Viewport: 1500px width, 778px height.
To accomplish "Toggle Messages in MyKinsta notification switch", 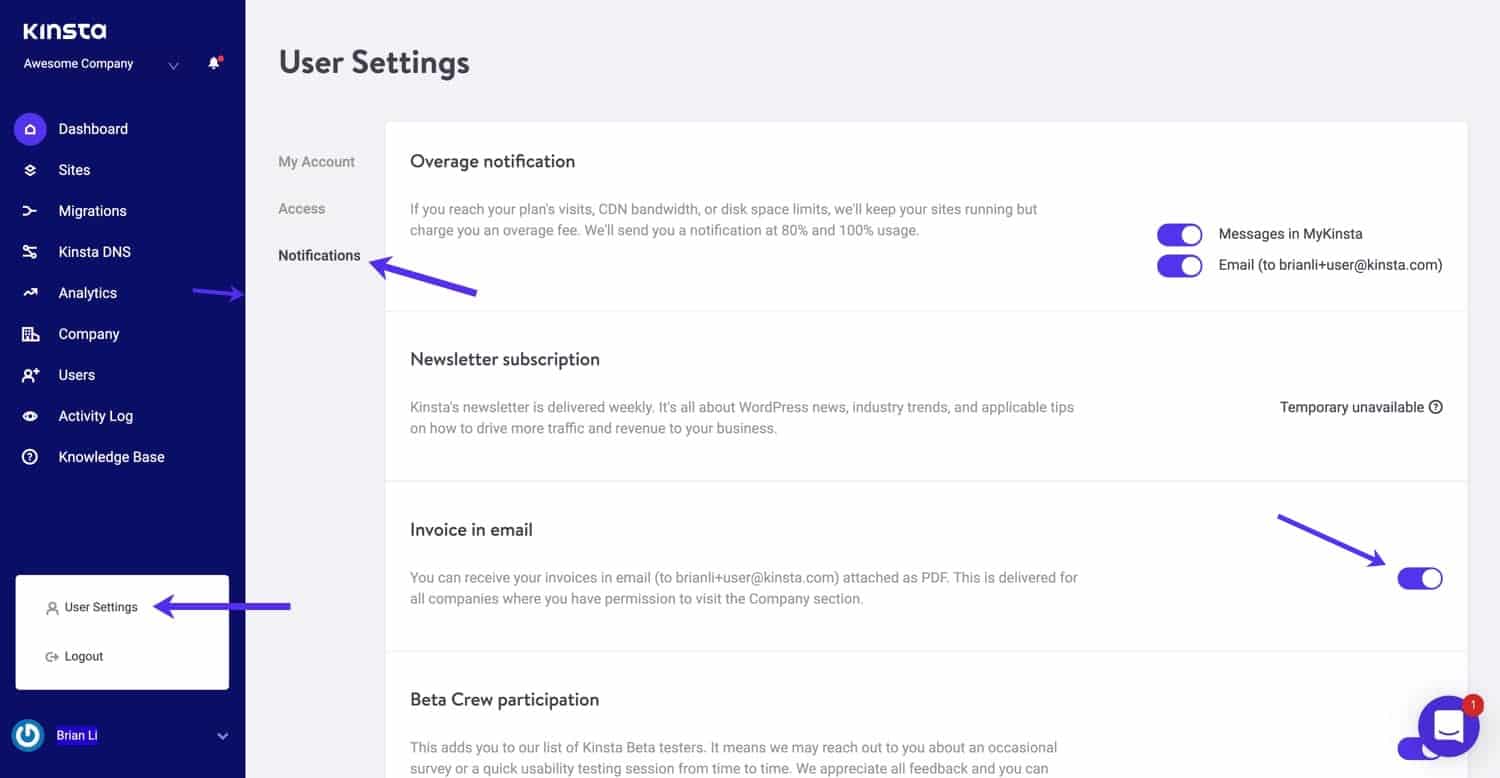I will pos(1179,234).
